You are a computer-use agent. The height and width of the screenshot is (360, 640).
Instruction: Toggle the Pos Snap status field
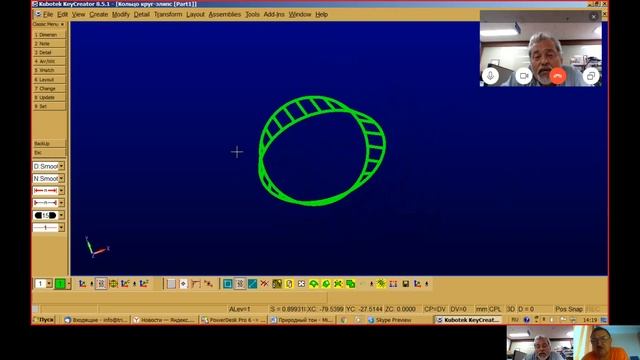(569, 309)
